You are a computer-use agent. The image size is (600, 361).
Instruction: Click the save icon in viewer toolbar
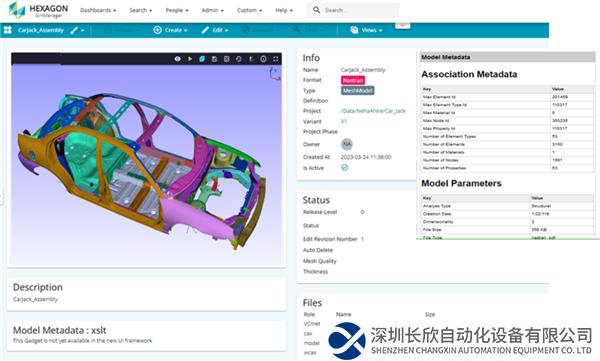(214, 59)
